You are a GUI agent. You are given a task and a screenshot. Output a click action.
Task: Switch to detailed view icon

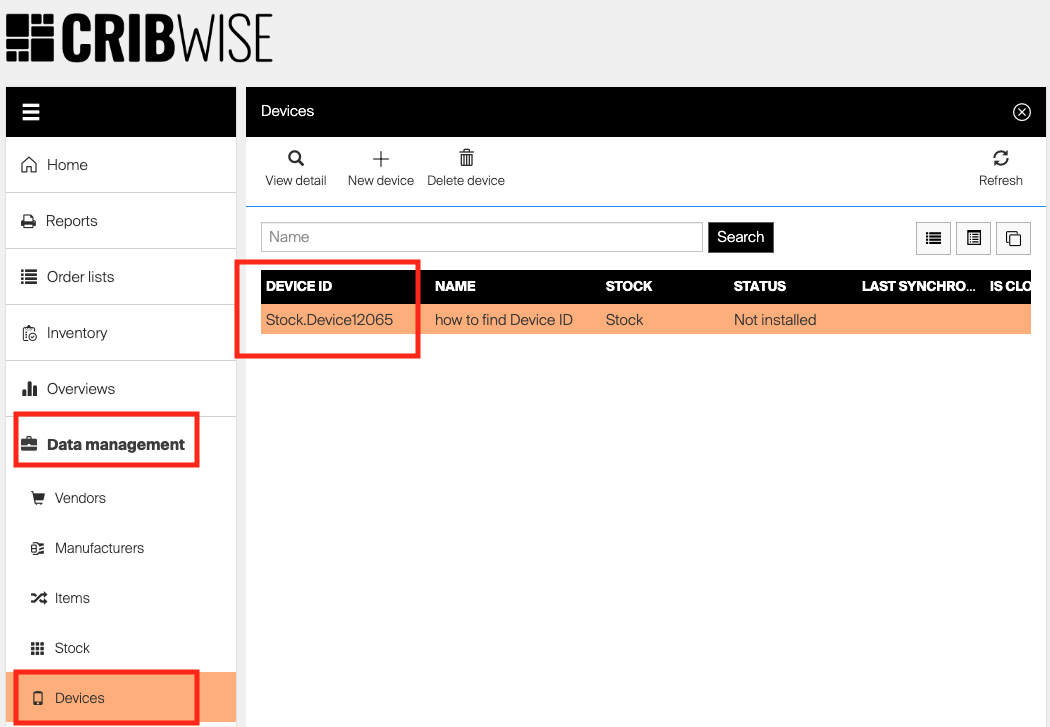click(x=973, y=238)
